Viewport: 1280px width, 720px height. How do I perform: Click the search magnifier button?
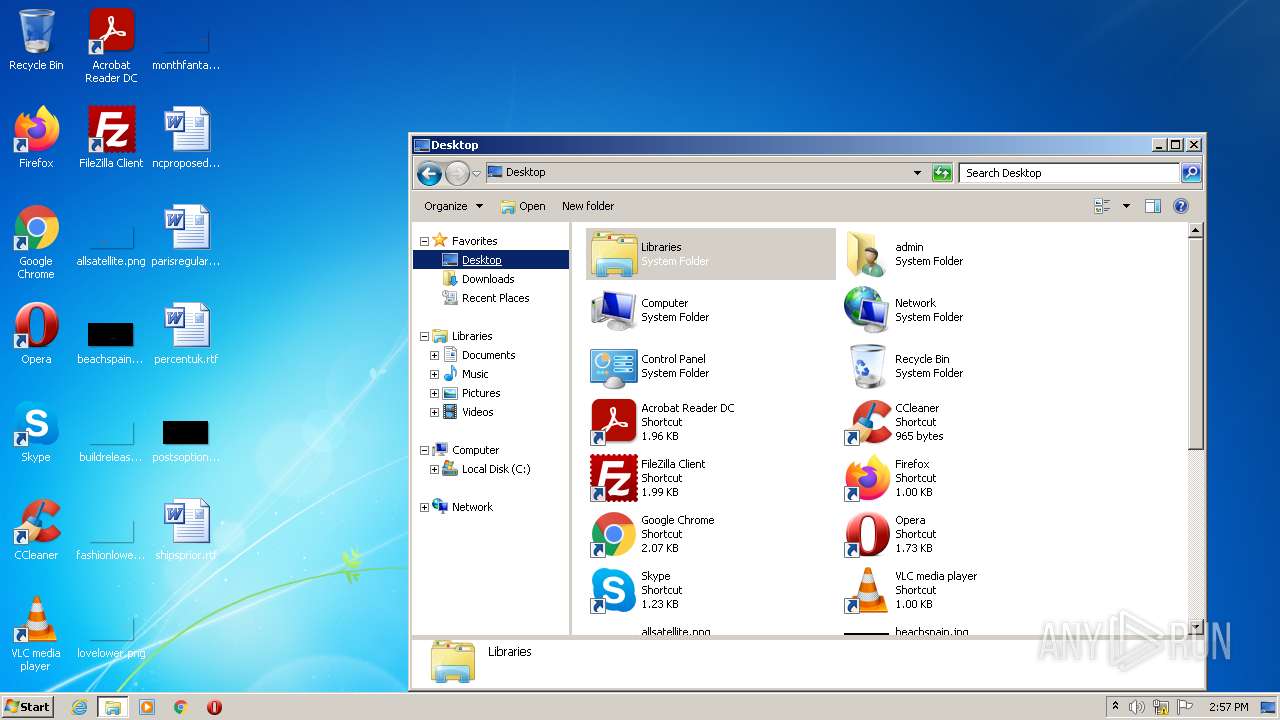(x=1190, y=173)
